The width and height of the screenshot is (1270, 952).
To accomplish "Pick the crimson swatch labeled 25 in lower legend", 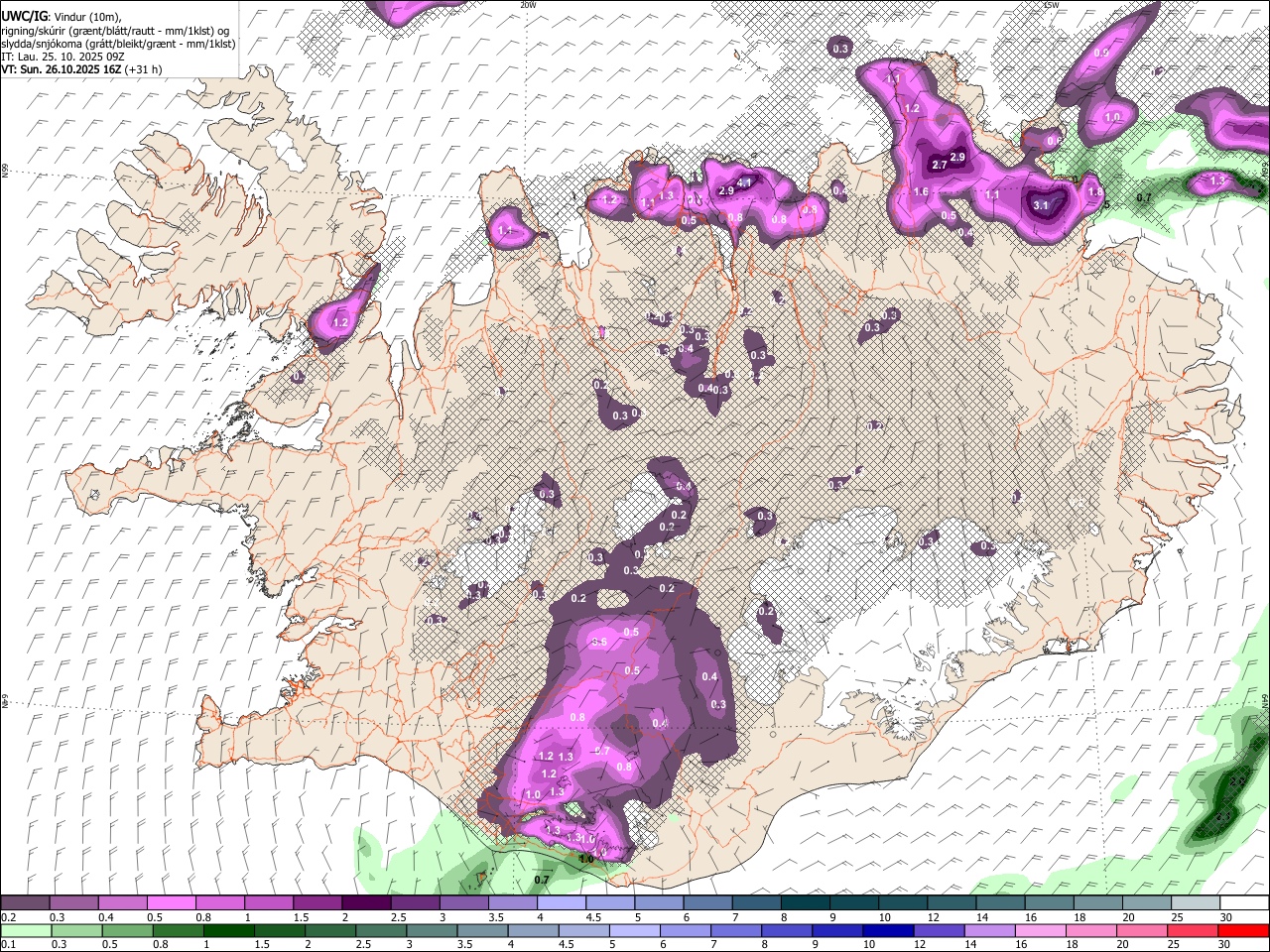I will [1195, 930].
